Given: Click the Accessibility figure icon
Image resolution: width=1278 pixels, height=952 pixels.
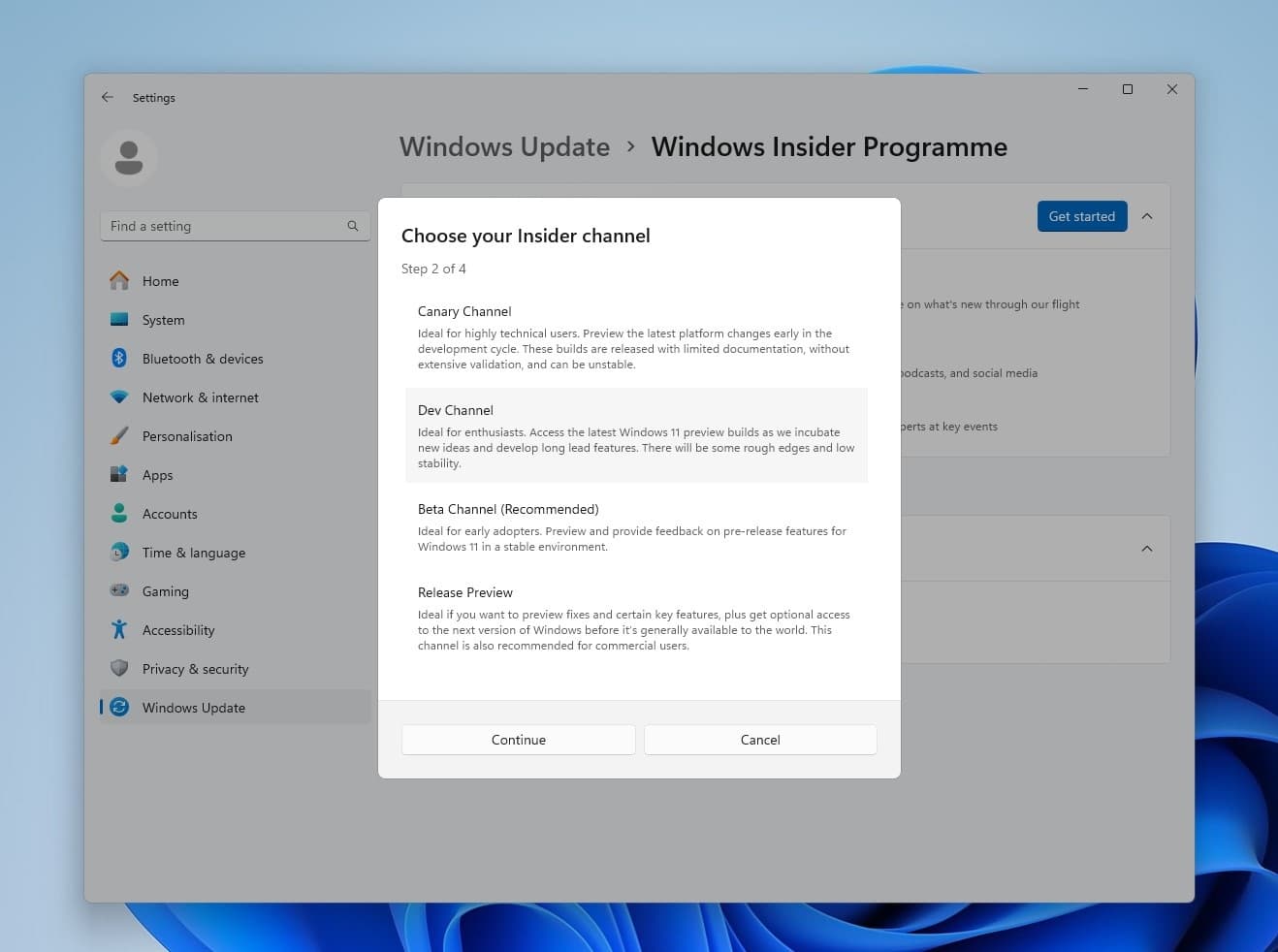Looking at the screenshot, I should click(x=119, y=629).
